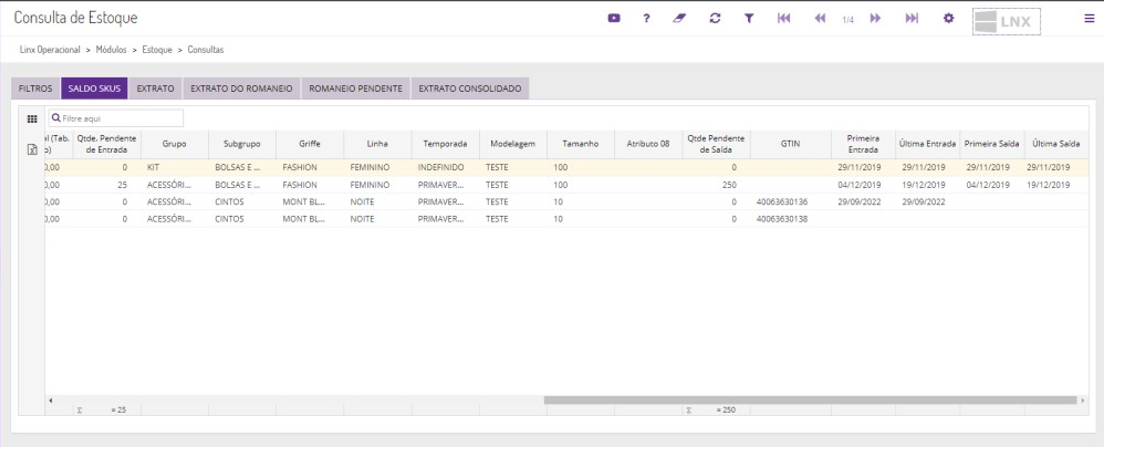Open the column chooser grid icon

[x=31, y=118]
